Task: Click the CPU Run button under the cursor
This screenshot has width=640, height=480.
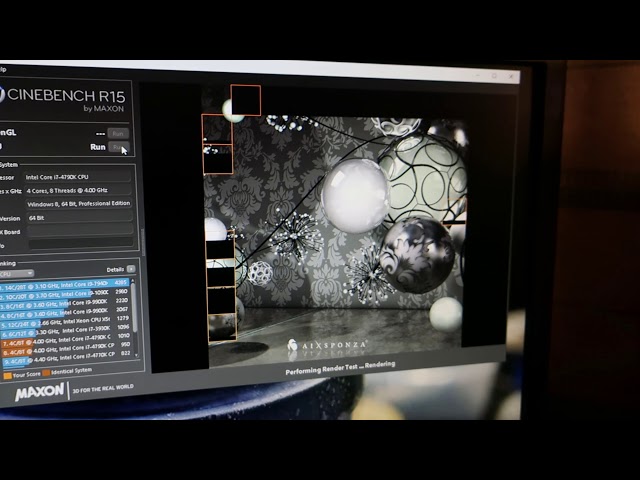Action: (119, 147)
